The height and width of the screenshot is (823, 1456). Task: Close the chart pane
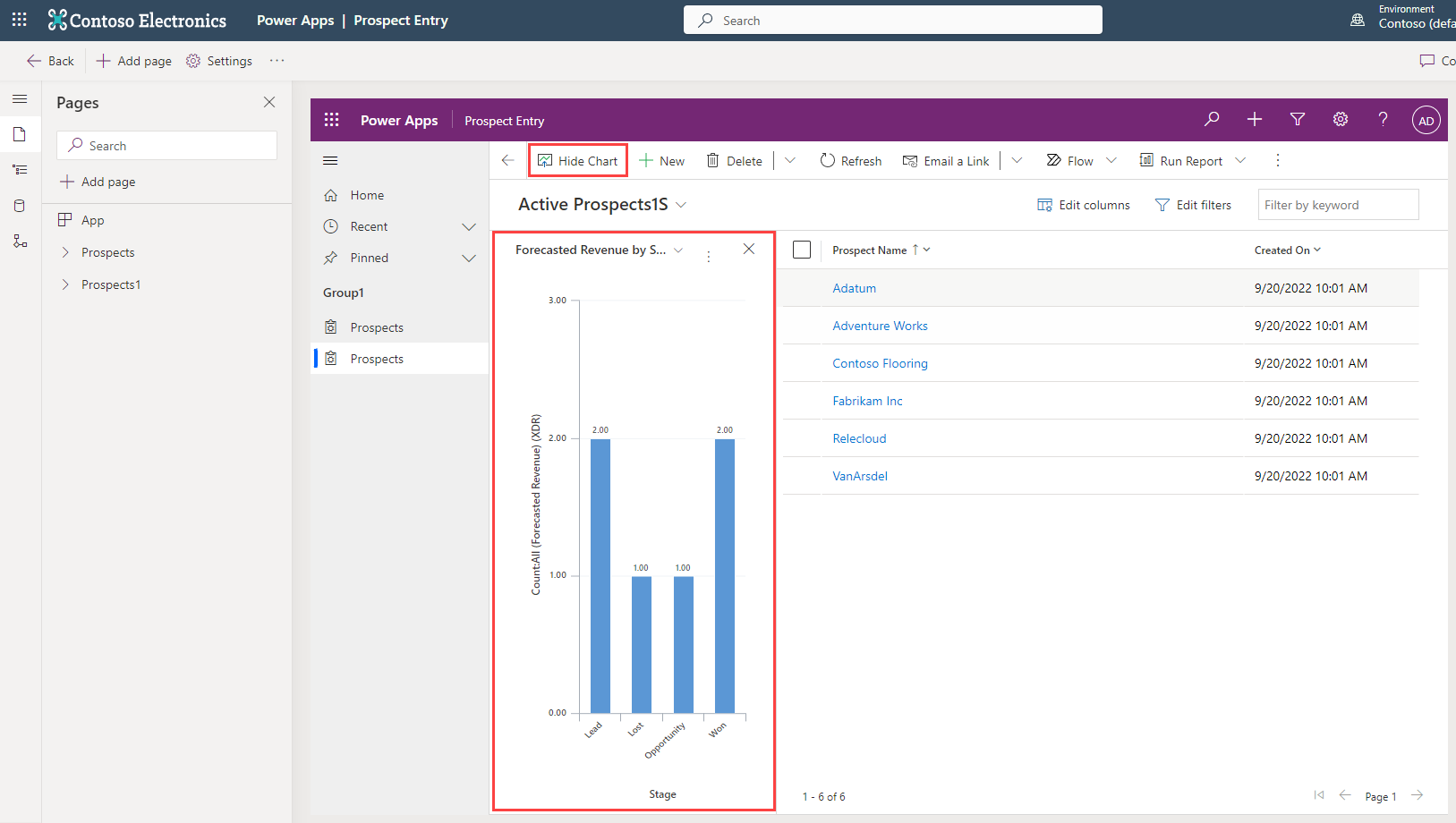point(749,249)
